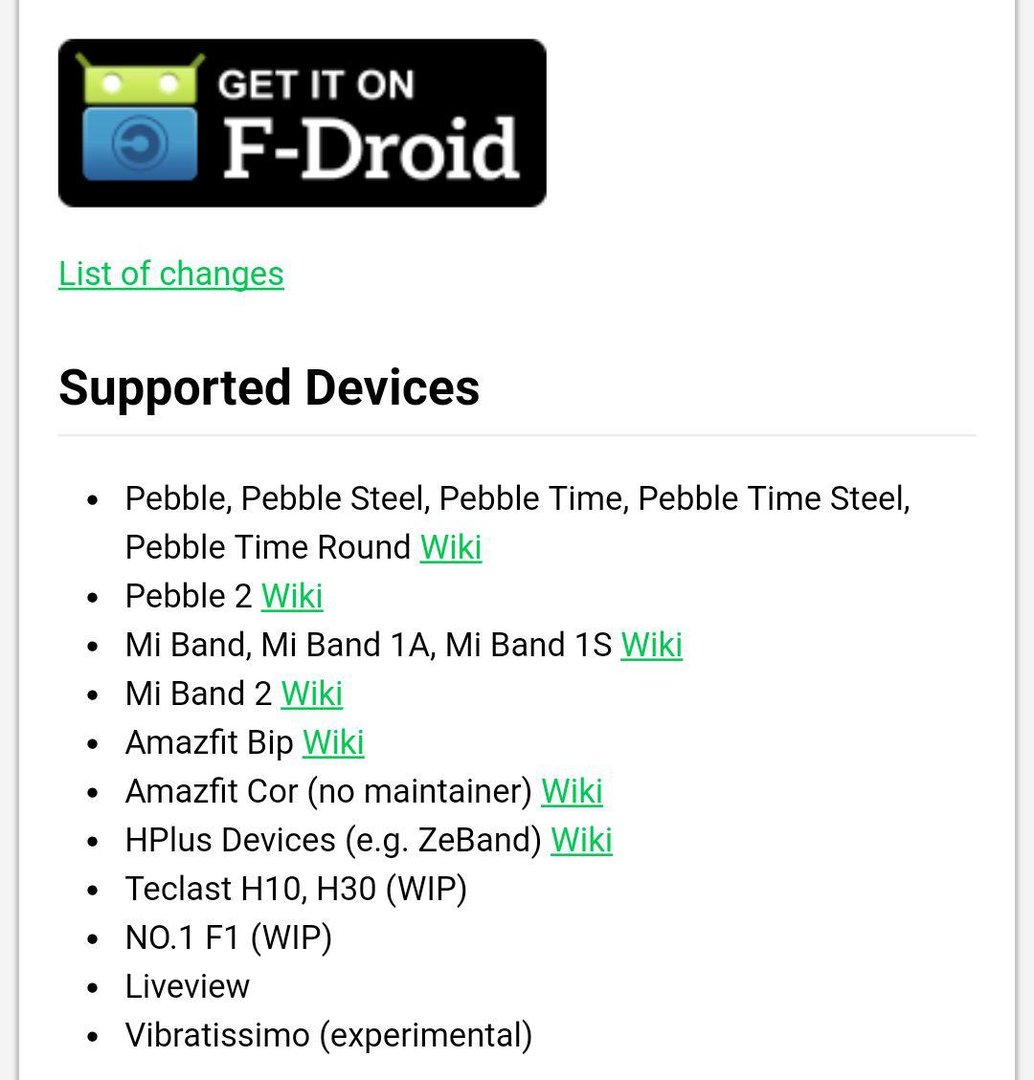Open the Amazfit Cor Wiki link
This screenshot has width=1034, height=1080.
(572, 791)
